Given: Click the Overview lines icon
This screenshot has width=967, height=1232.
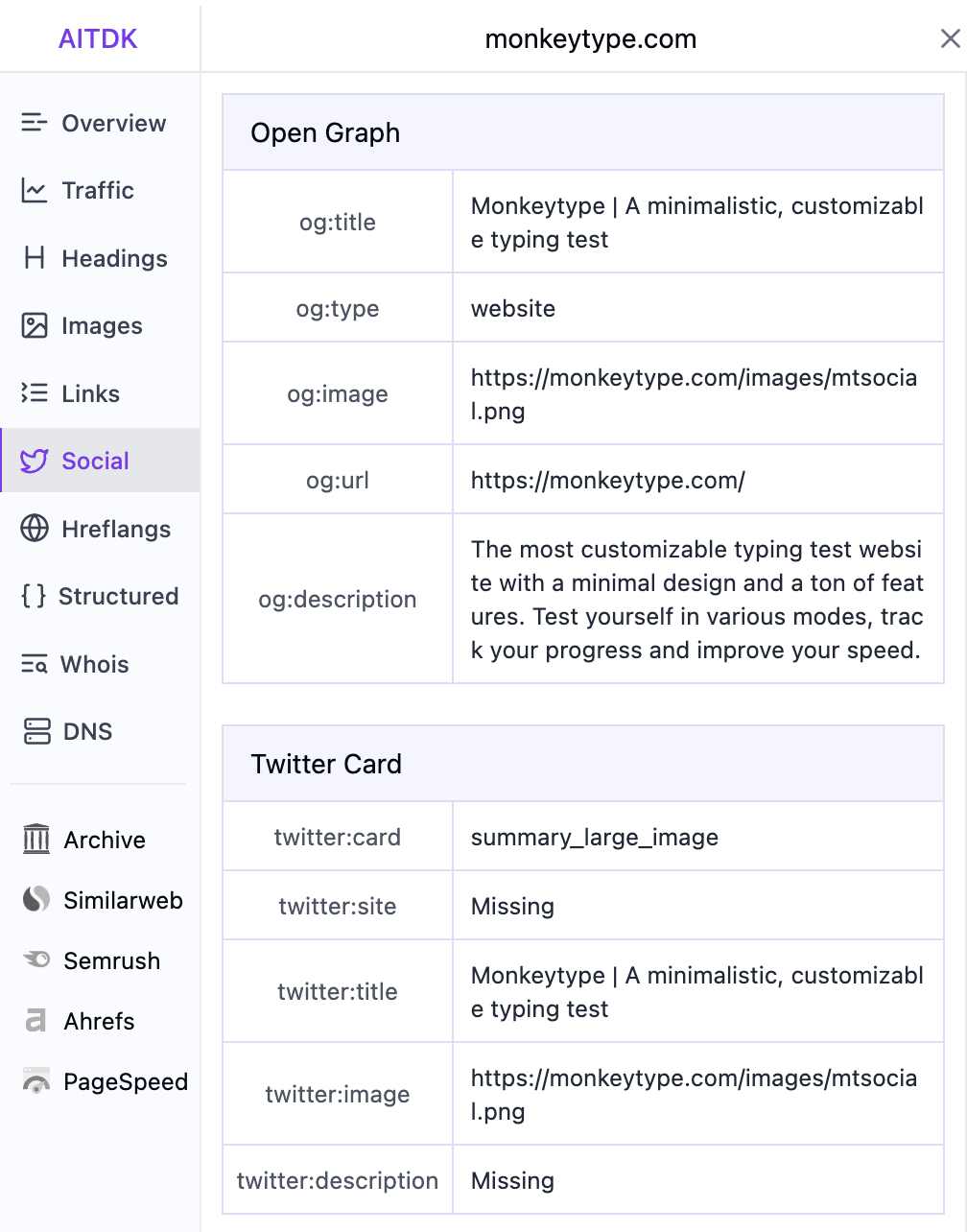Looking at the screenshot, I should click(x=35, y=123).
